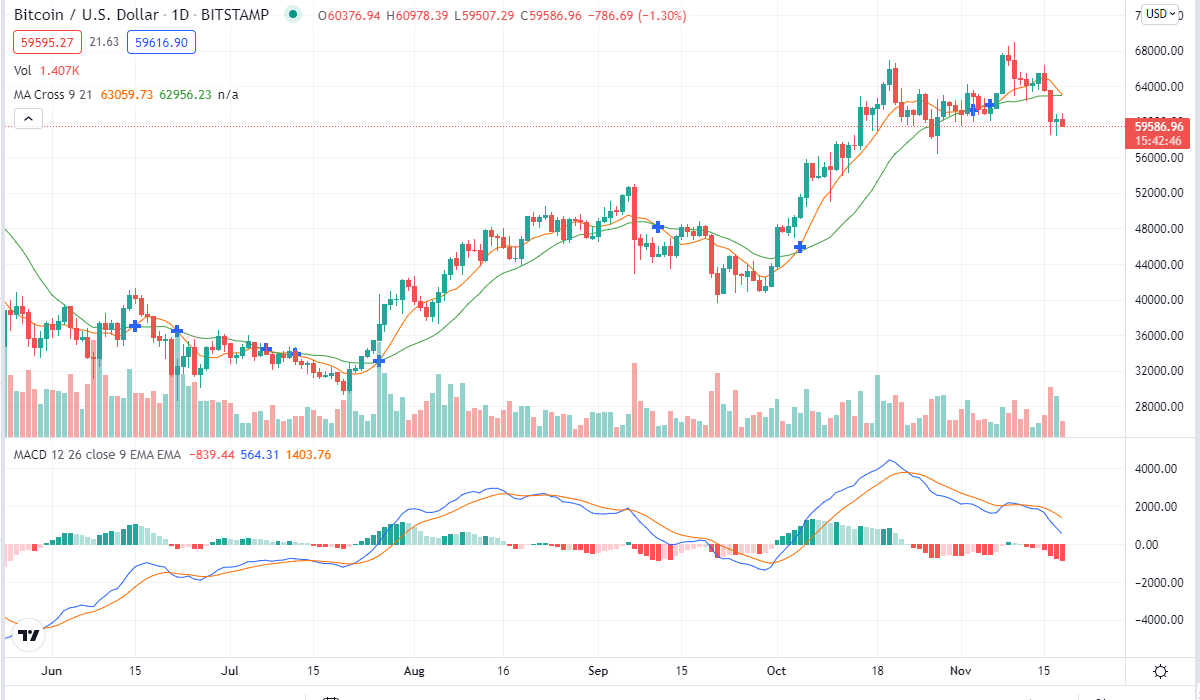Open the USD currency dropdown

(1160, 15)
